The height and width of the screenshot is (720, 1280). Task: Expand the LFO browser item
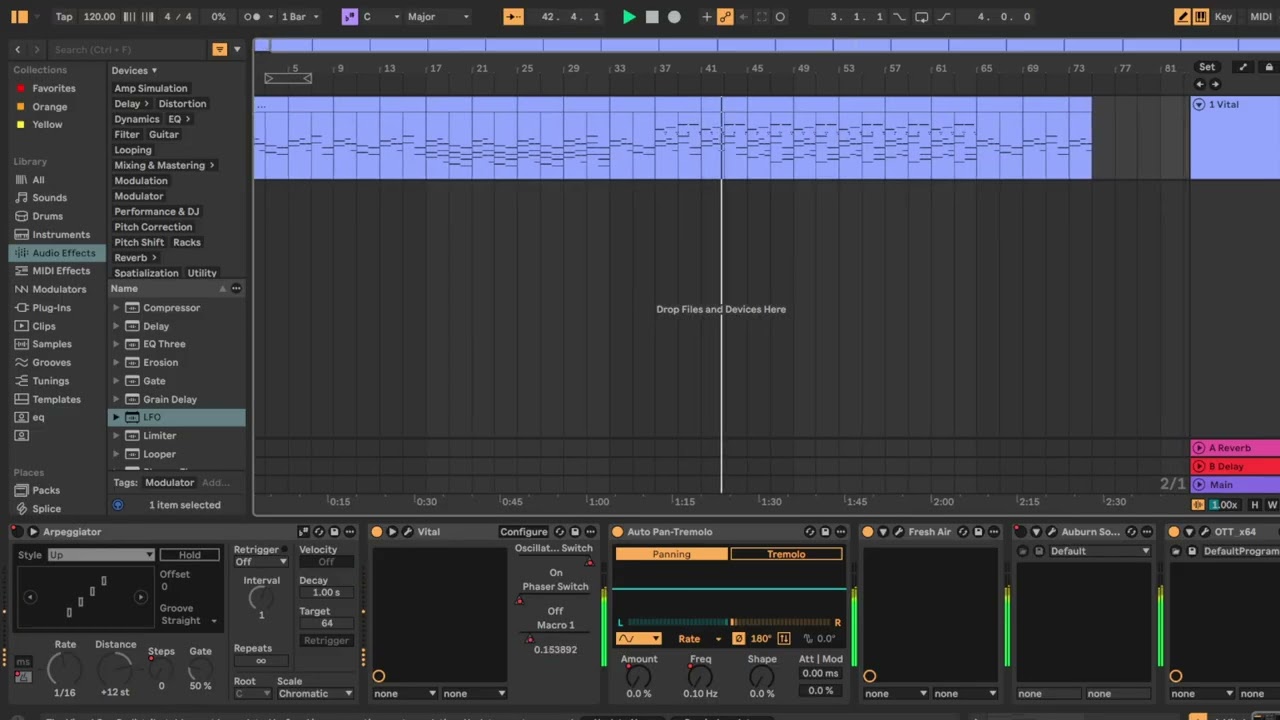116,417
